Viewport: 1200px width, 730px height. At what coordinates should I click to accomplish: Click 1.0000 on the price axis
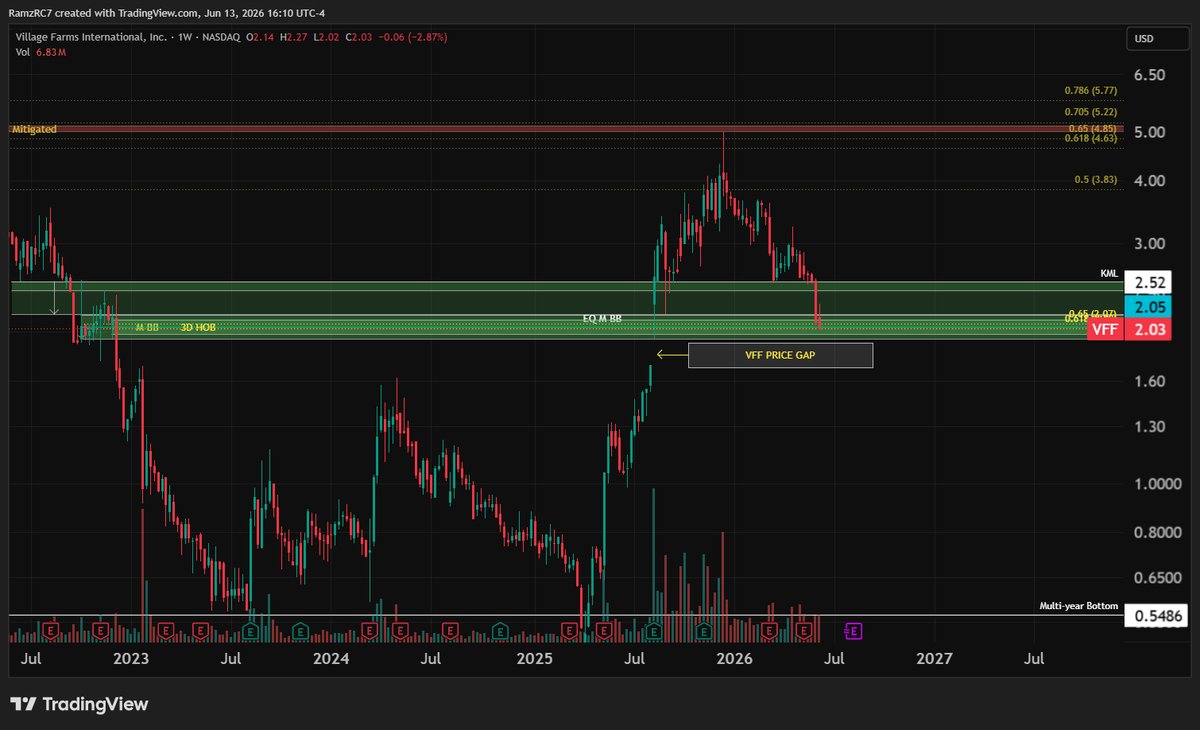[1157, 484]
